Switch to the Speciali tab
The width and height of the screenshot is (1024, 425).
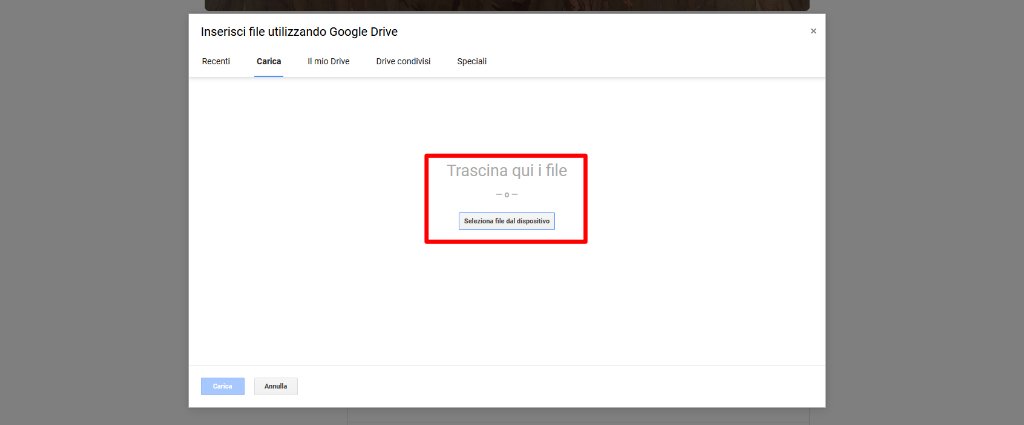[x=472, y=61]
